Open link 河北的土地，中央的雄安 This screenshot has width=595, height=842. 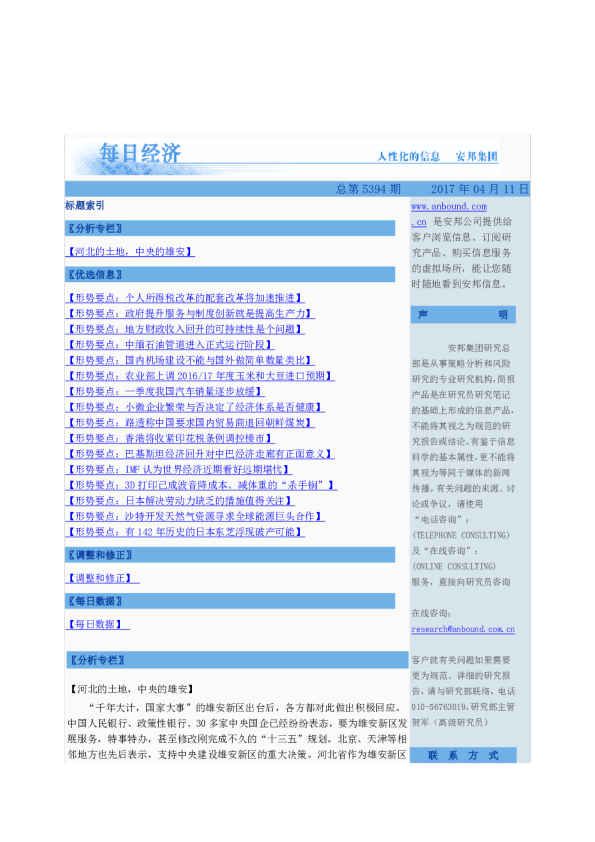(x=130, y=251)
